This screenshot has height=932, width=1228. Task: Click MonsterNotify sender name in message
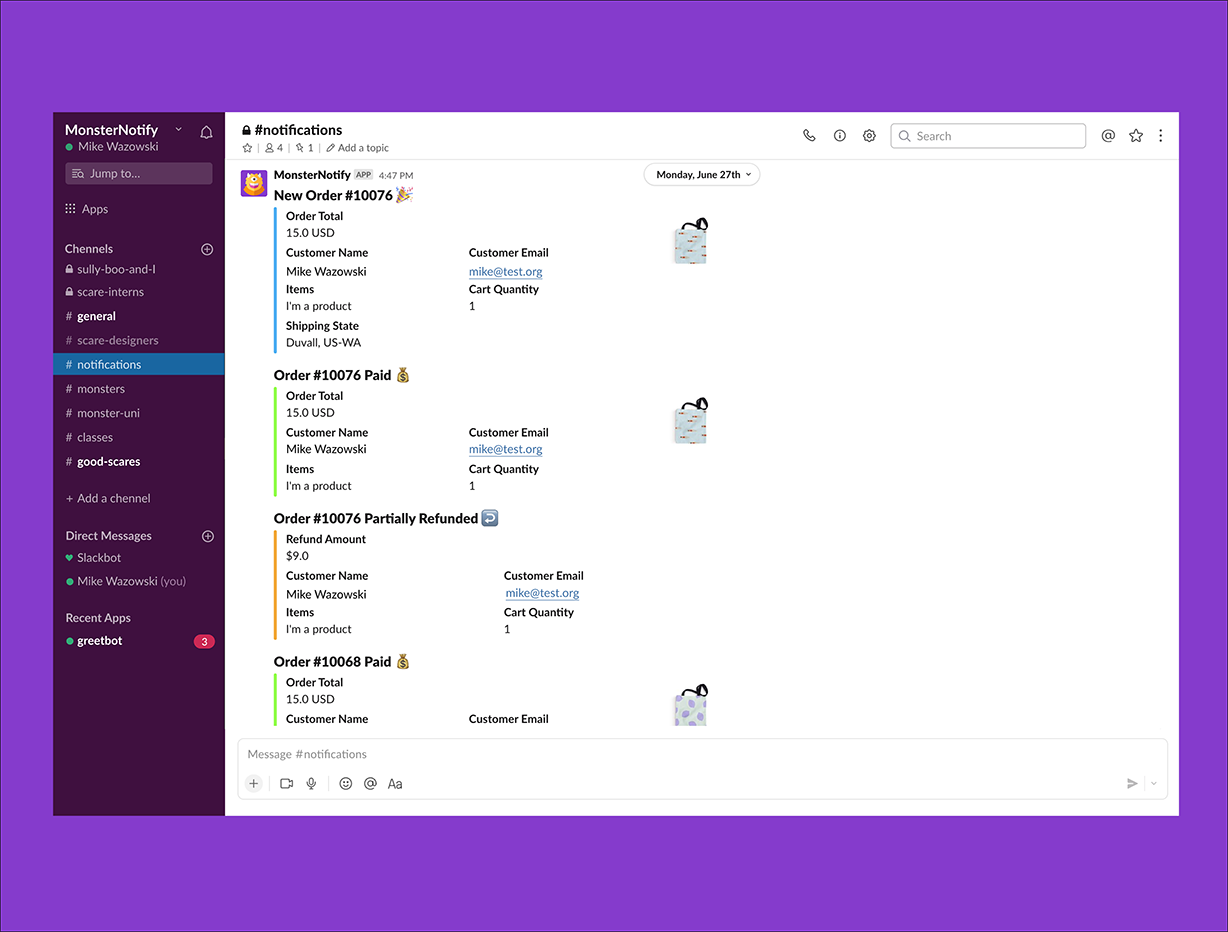(x=312, y=175)
